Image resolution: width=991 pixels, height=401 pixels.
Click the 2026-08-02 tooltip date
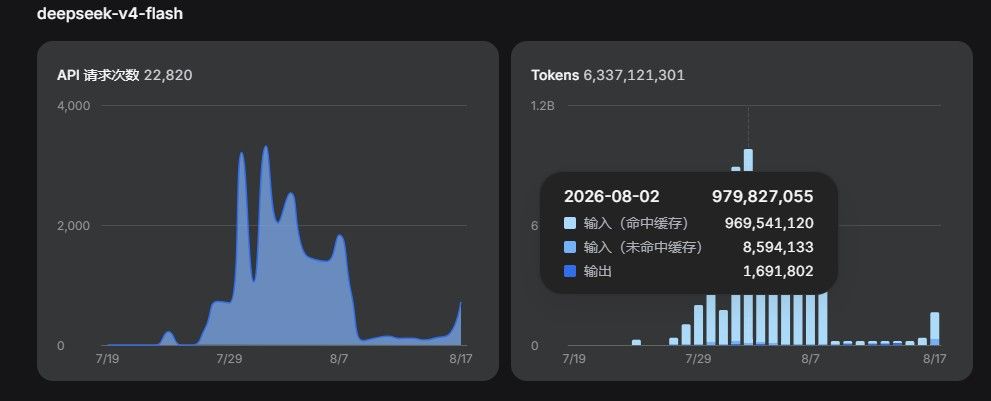click(612, 196)
